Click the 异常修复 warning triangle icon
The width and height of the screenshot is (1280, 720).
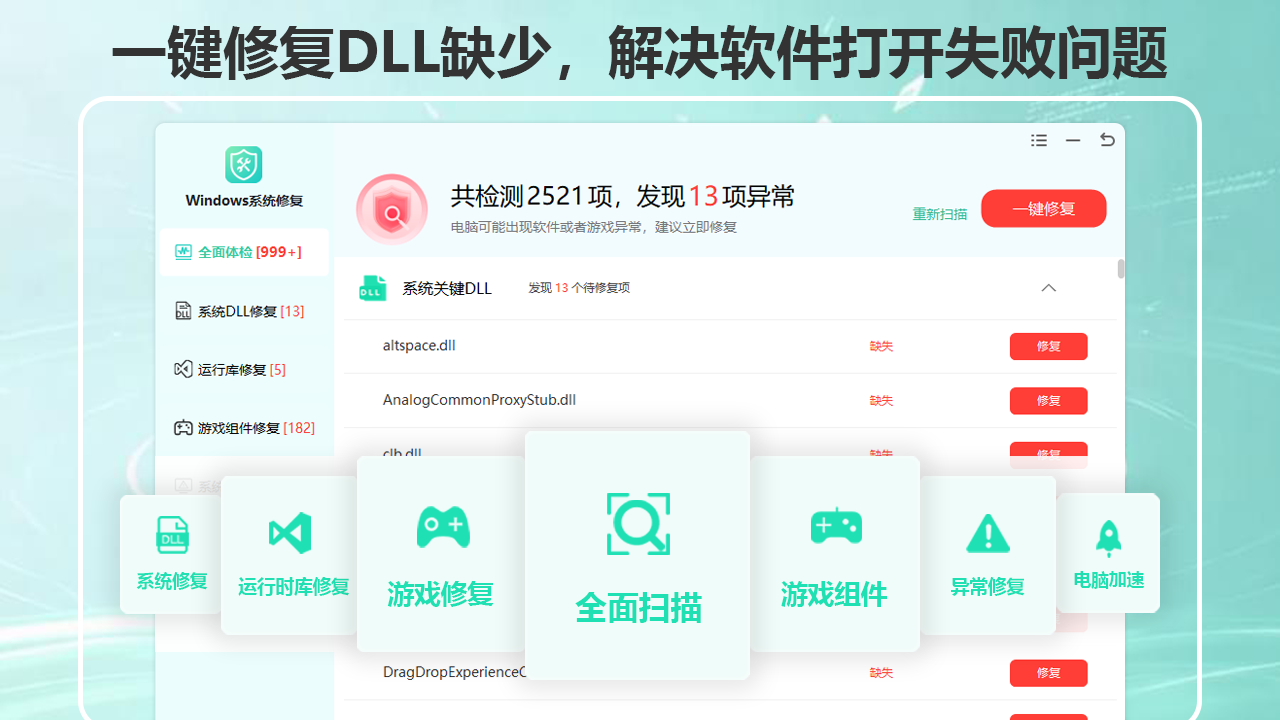[988, 534]
